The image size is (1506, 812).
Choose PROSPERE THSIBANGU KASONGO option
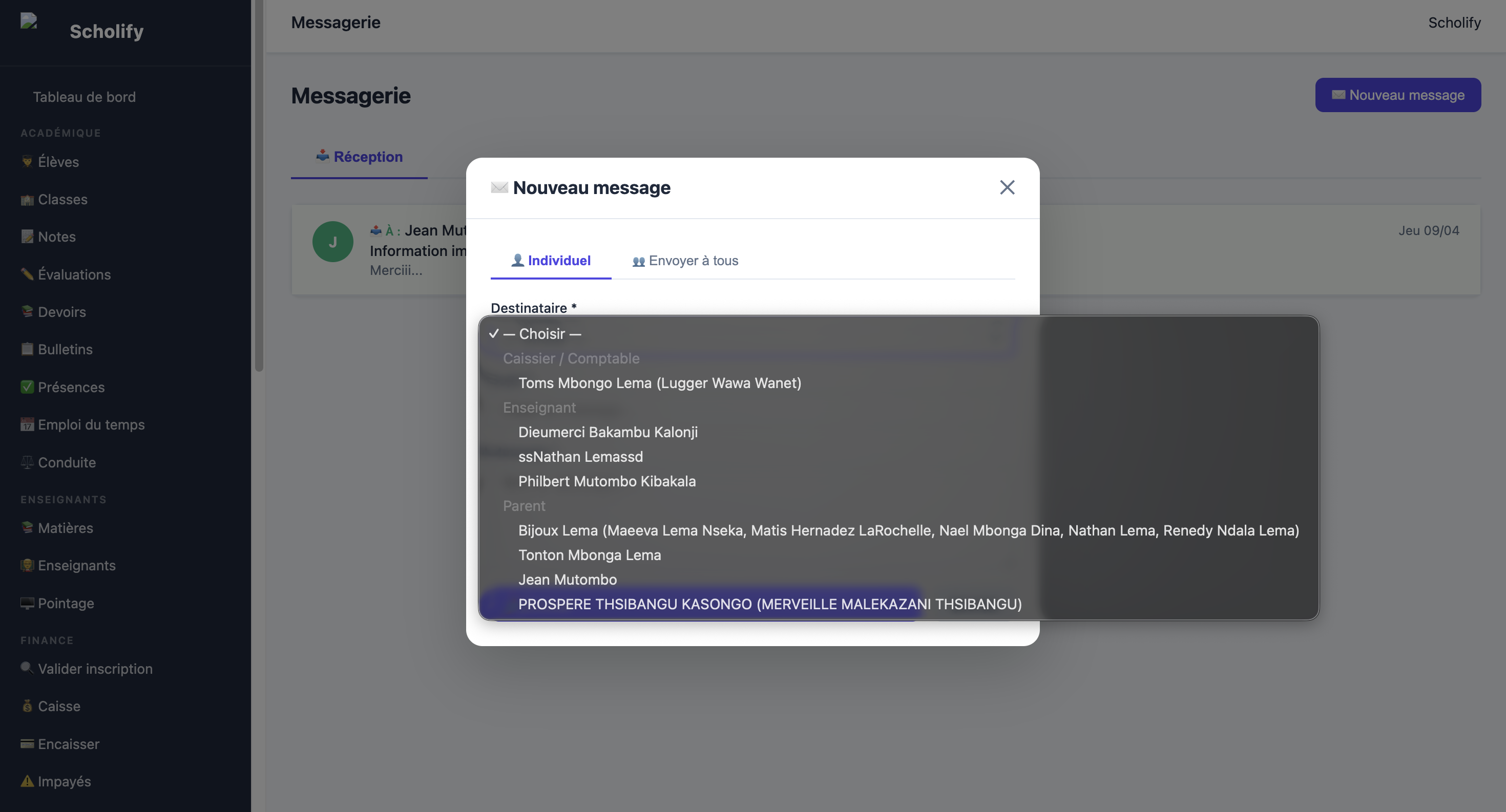[x=898, y=604]
